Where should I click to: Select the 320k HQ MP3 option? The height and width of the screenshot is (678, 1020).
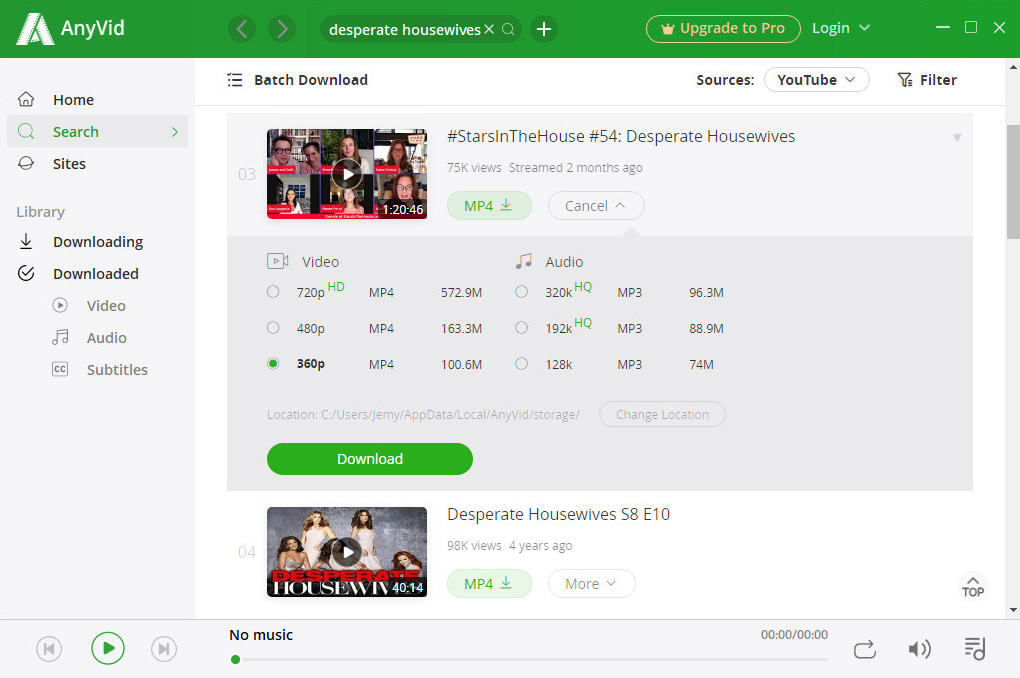(522, 292)
